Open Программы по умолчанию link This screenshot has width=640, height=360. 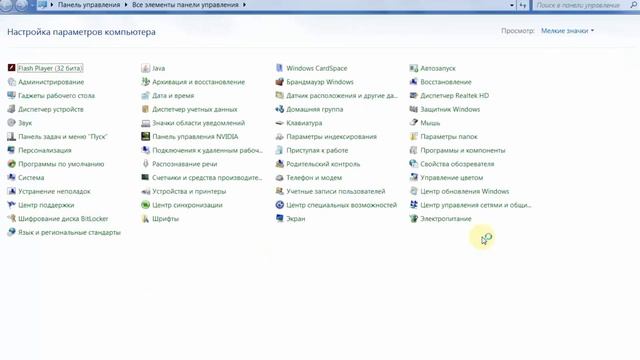pos(61,164)
